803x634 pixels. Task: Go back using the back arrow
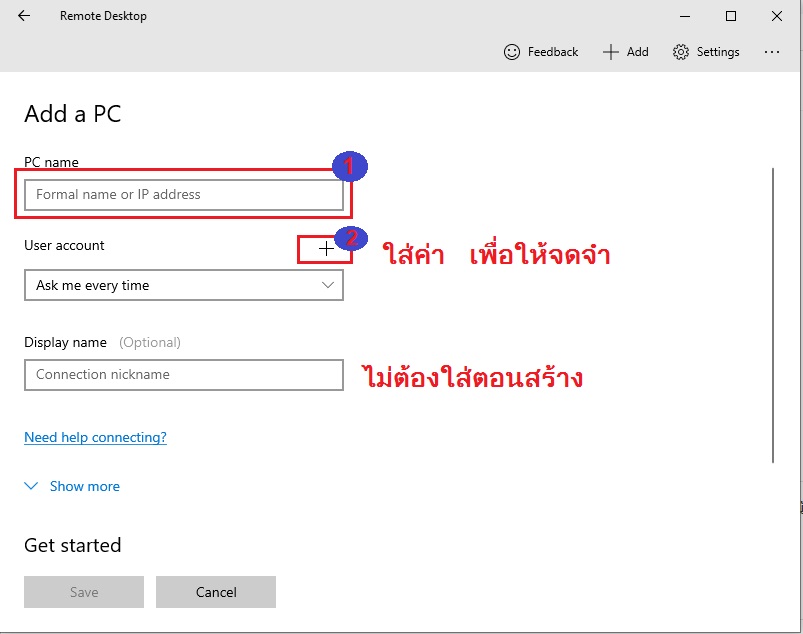pos(24,16)
